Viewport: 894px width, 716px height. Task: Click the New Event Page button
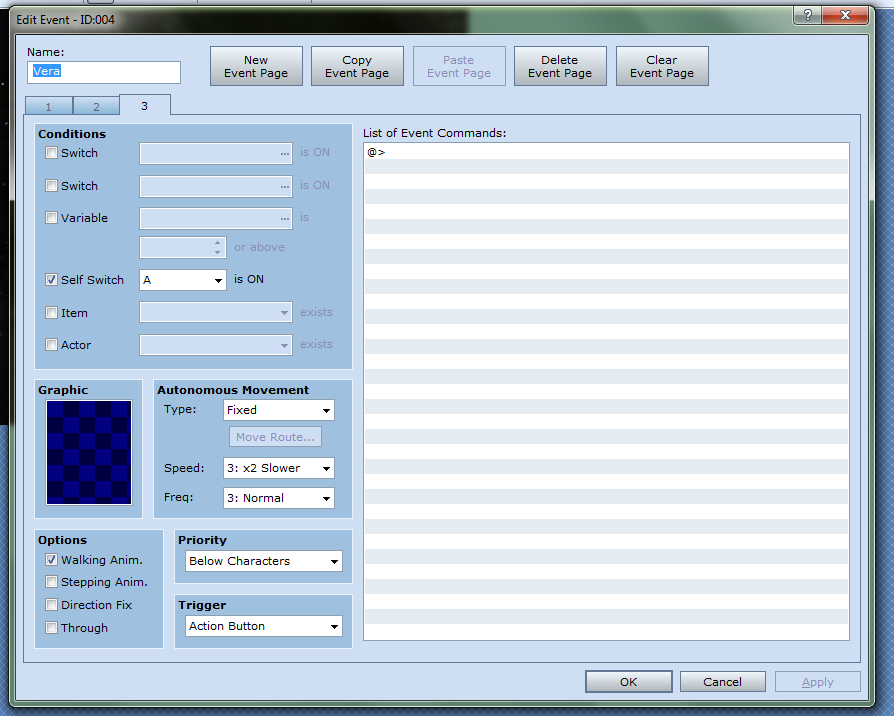coord(256,66)
